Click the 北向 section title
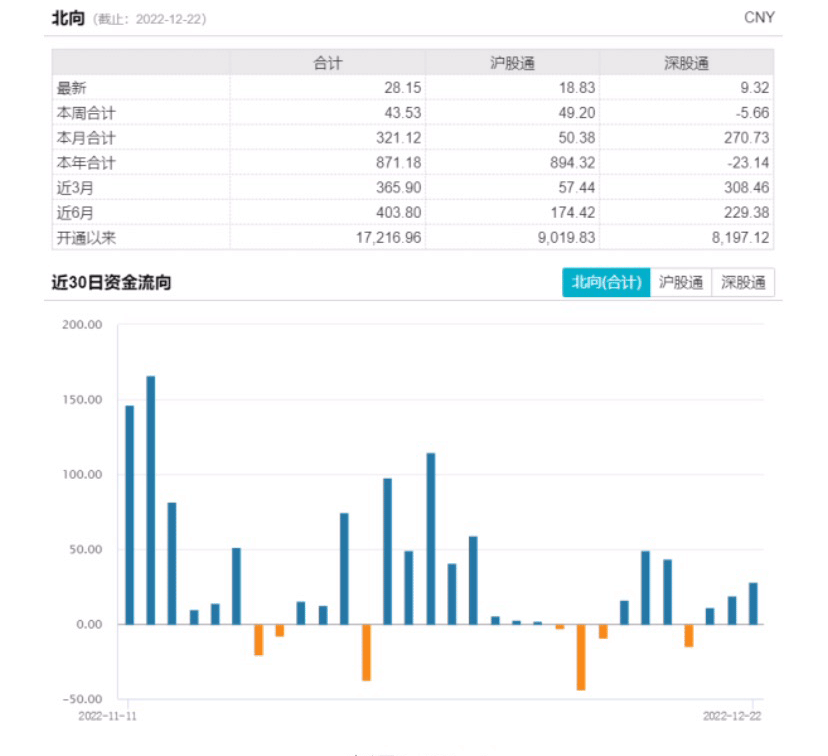Image resolution: width=828 pixels, height=756 pixels. [x=68, y=17]
